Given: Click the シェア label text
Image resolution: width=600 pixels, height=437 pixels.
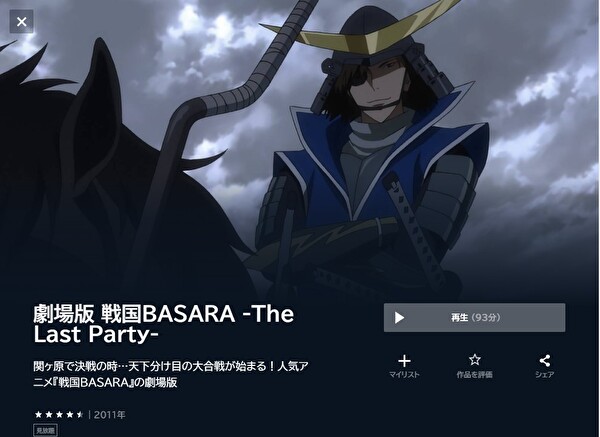Looking at the screenshot, I should 545,375.
